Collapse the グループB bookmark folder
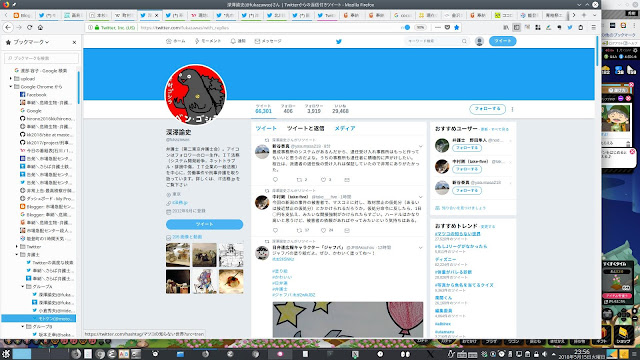This screenshot has height=360, width=640. (22, 327)
